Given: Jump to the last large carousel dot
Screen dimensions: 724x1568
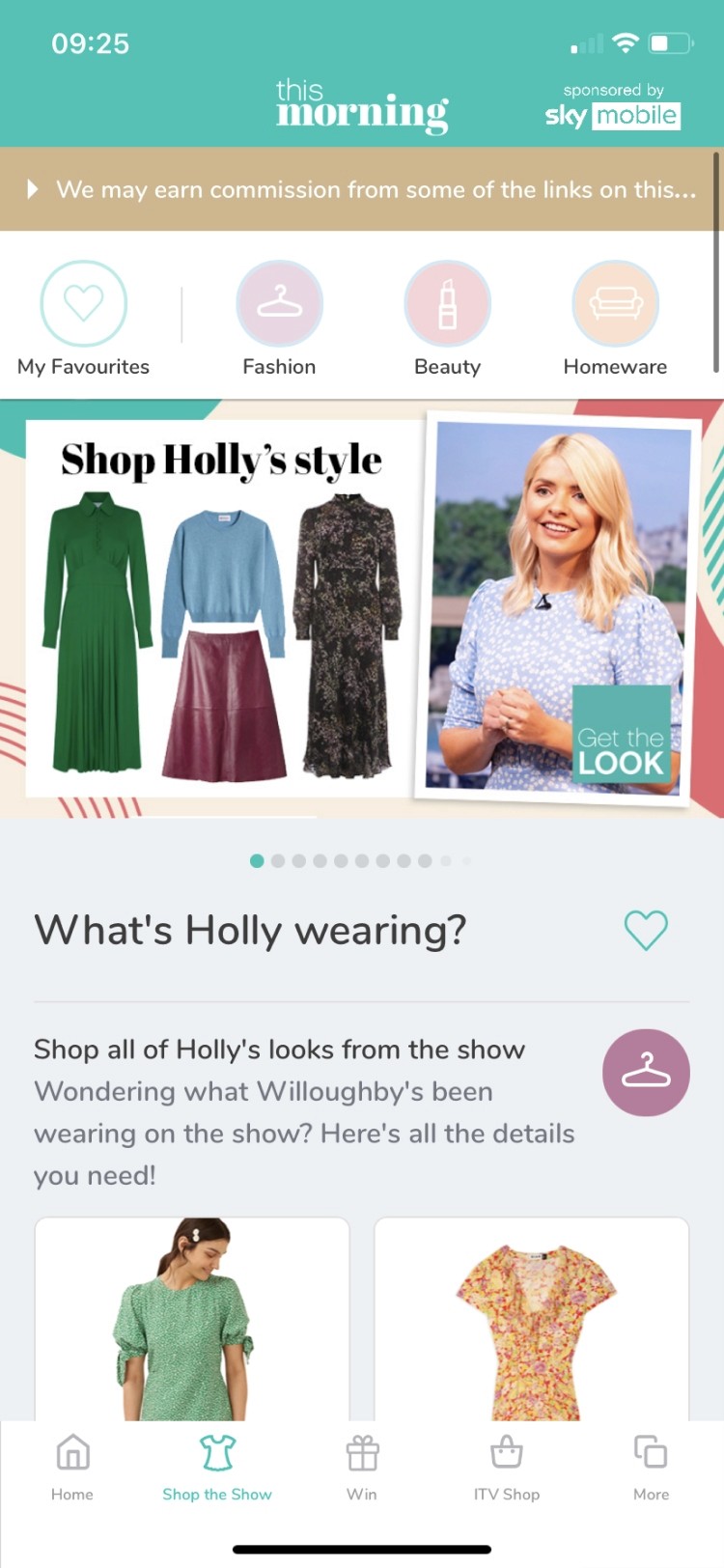Looking at the screenshot, I should [425, 860].
